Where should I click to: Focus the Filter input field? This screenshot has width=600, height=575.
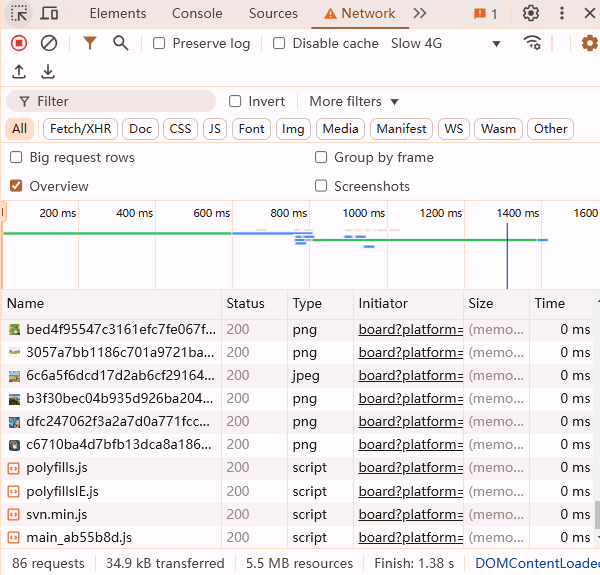(x=111, y=101)
